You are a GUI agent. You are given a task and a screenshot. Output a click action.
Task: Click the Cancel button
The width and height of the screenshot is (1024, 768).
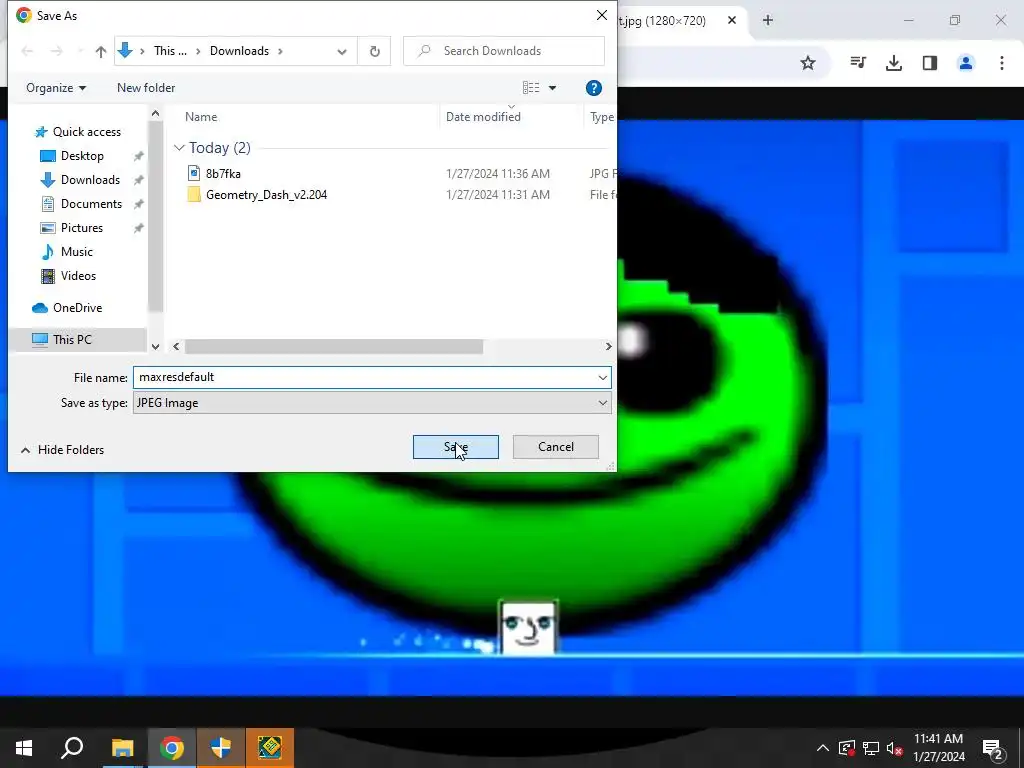coord(556,447)
